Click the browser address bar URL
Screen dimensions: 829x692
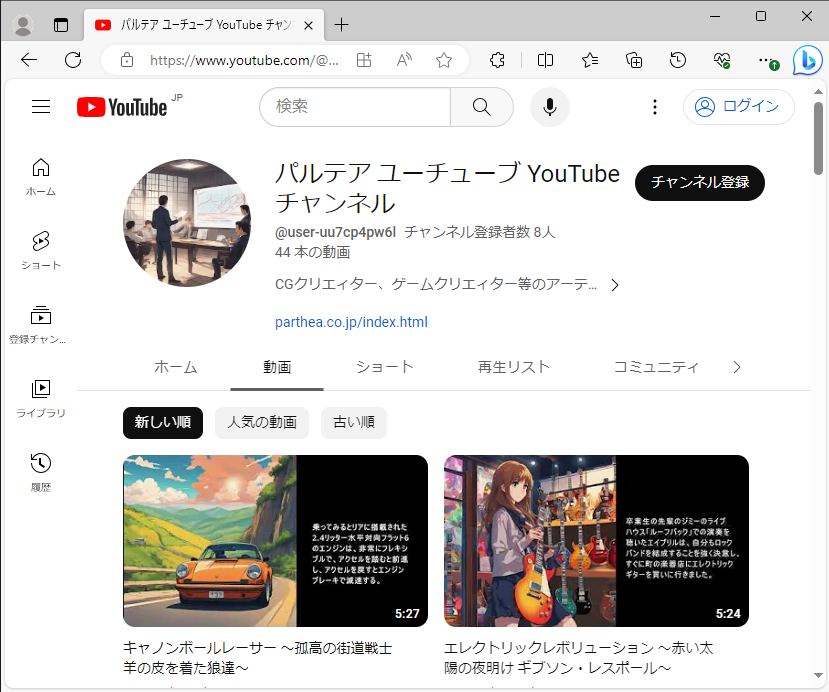click(244, 60)
